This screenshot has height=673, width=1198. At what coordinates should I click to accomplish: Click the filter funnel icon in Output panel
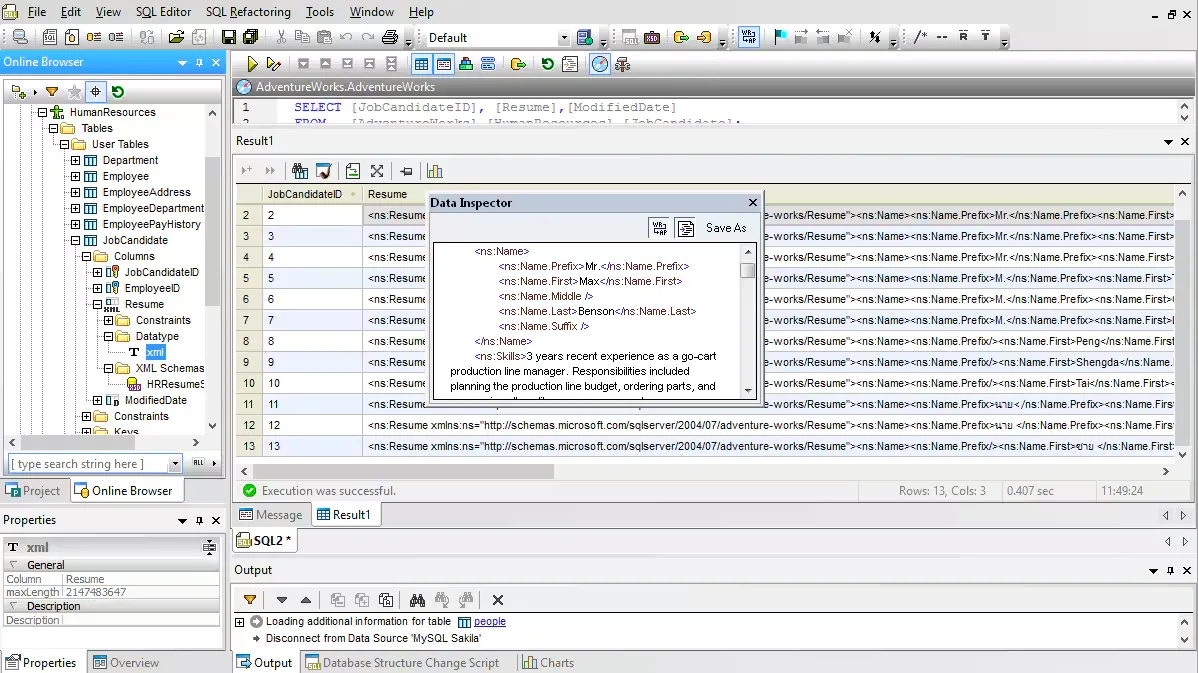coord(250,600)
